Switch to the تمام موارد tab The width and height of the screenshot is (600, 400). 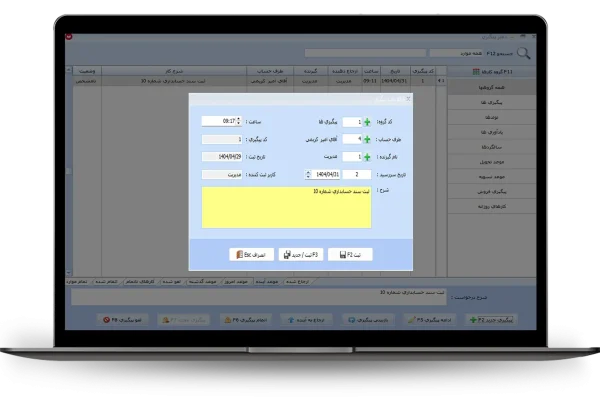tap(77, 282)
